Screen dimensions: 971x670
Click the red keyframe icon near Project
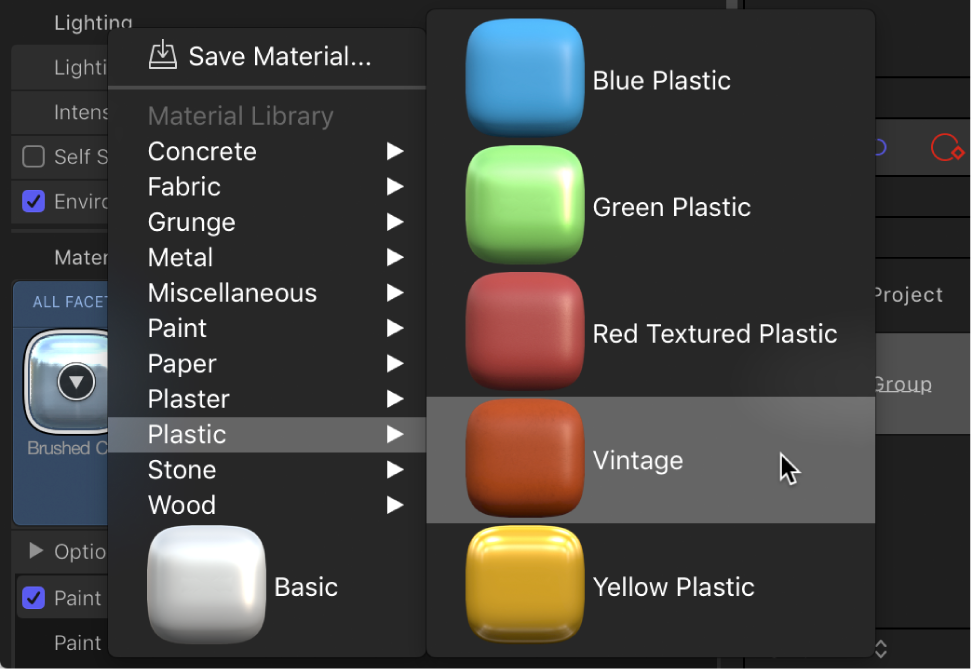pos(947,145)
